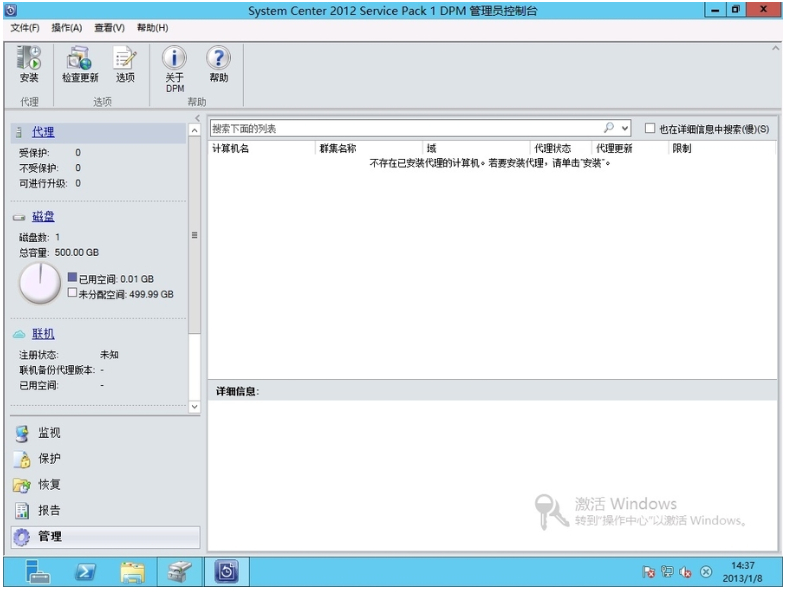Viewport: 789px width, 593px height.
Task: Click the 代理 link
Action: click(x=43, y=132)
